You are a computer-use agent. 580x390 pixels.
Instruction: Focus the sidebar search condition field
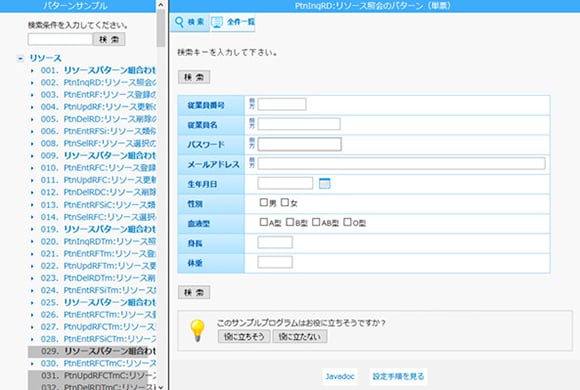[60, 39]
